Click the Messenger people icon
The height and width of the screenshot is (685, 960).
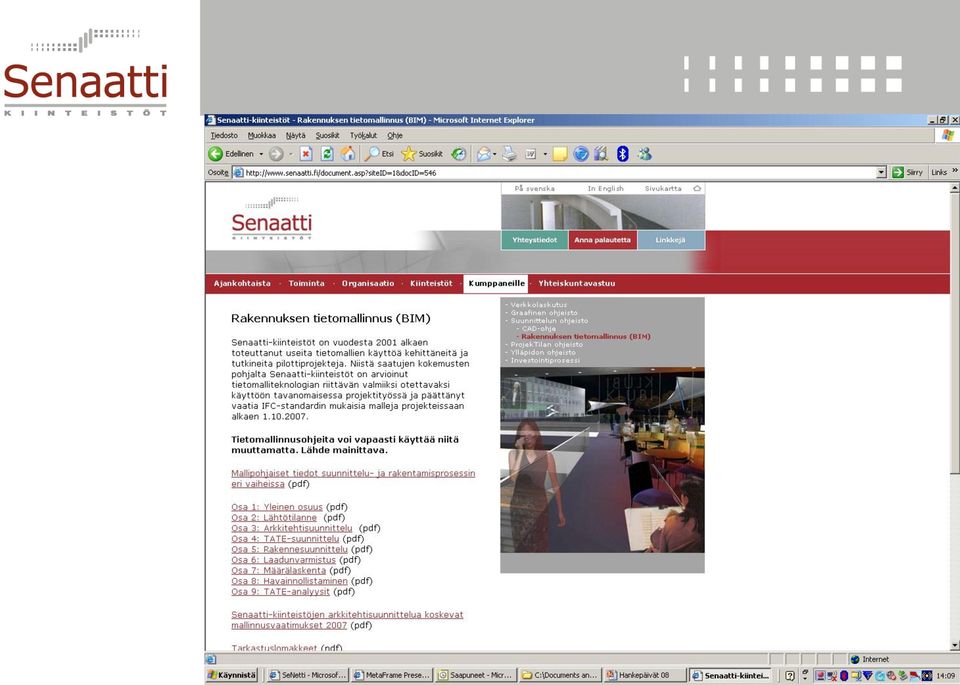pyautogui.click(x=644, y=154)
